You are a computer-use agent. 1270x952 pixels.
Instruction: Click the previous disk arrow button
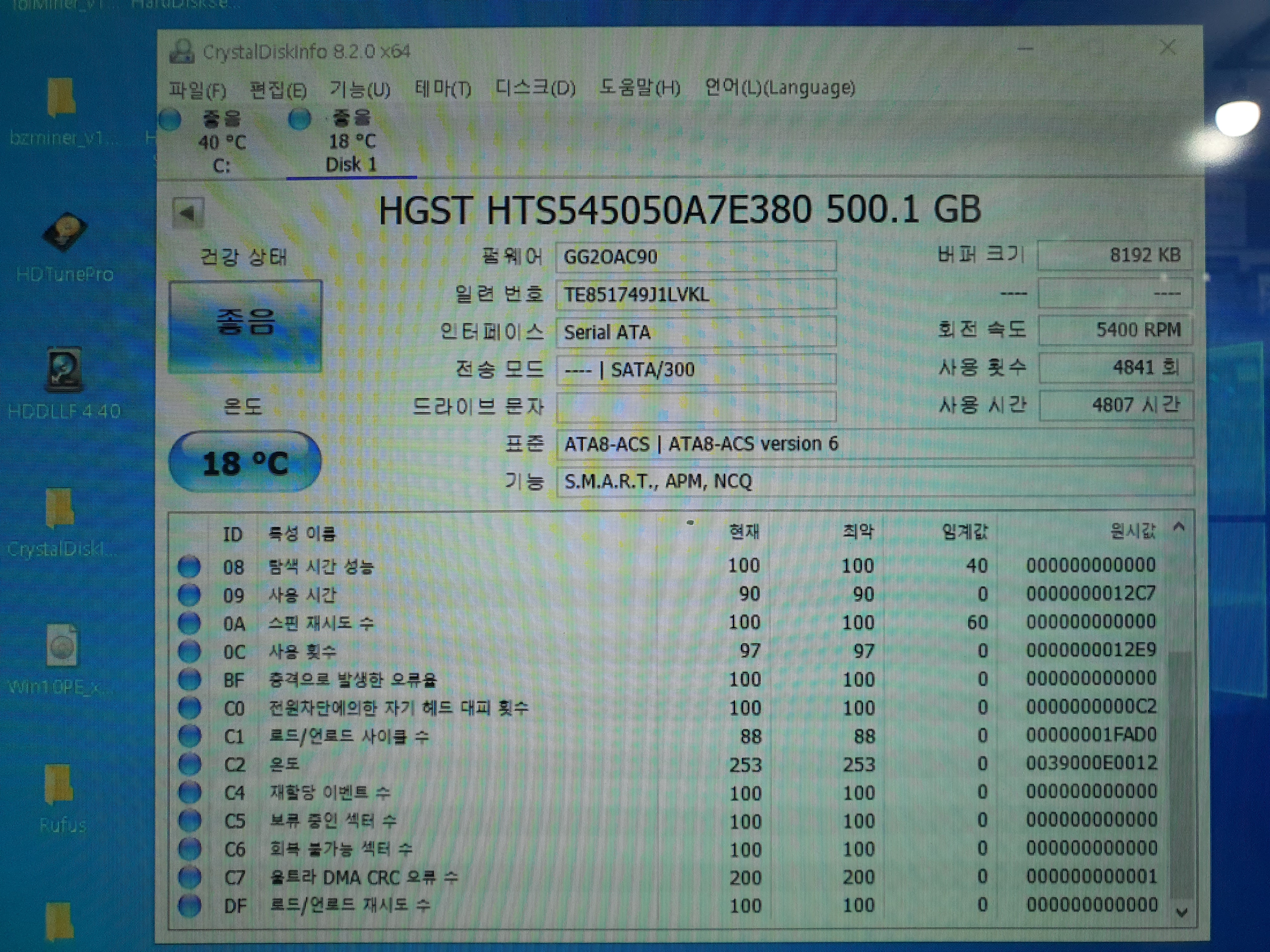(188, 213)
